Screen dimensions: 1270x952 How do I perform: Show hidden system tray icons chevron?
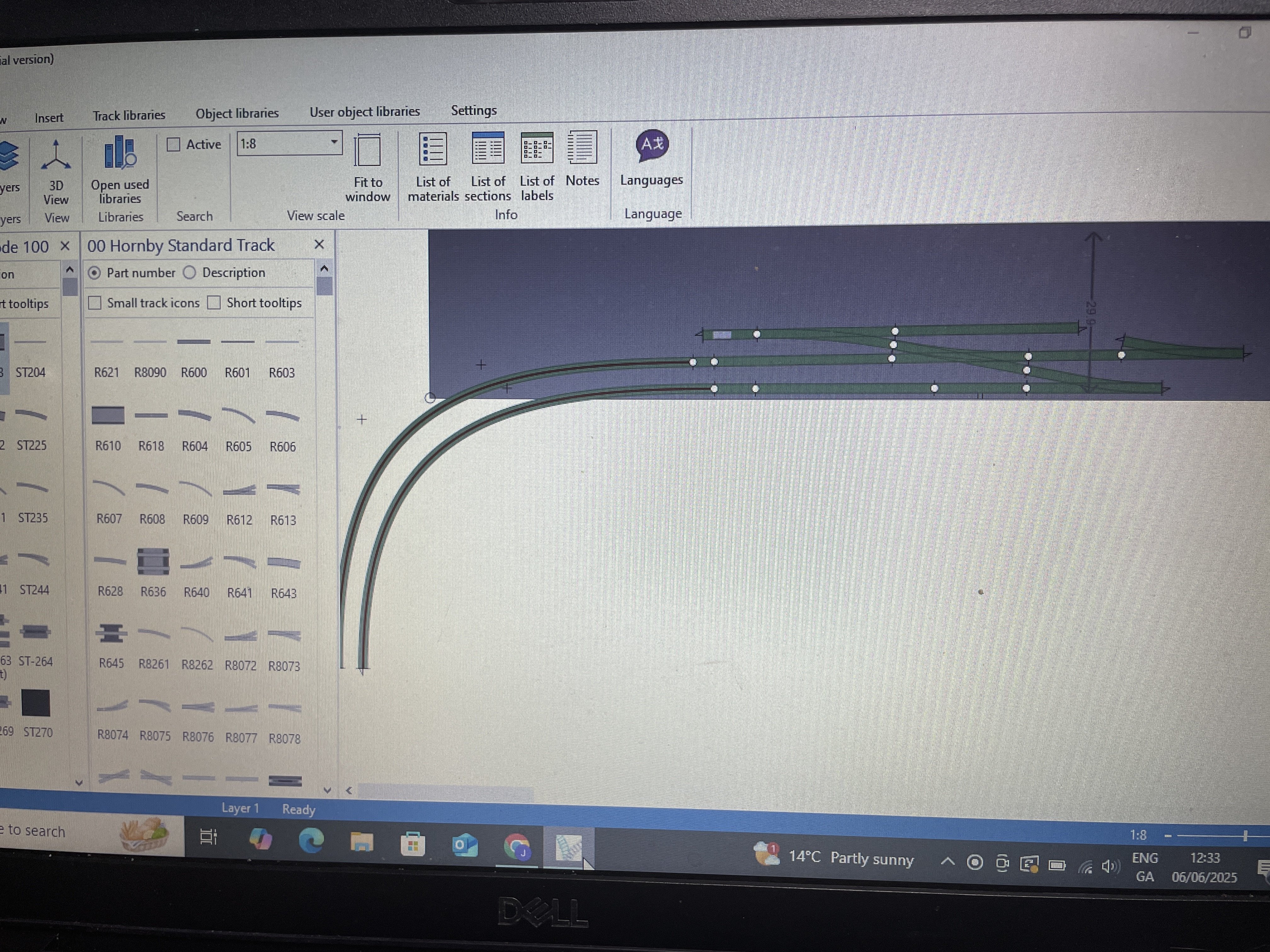pos(947,861)
